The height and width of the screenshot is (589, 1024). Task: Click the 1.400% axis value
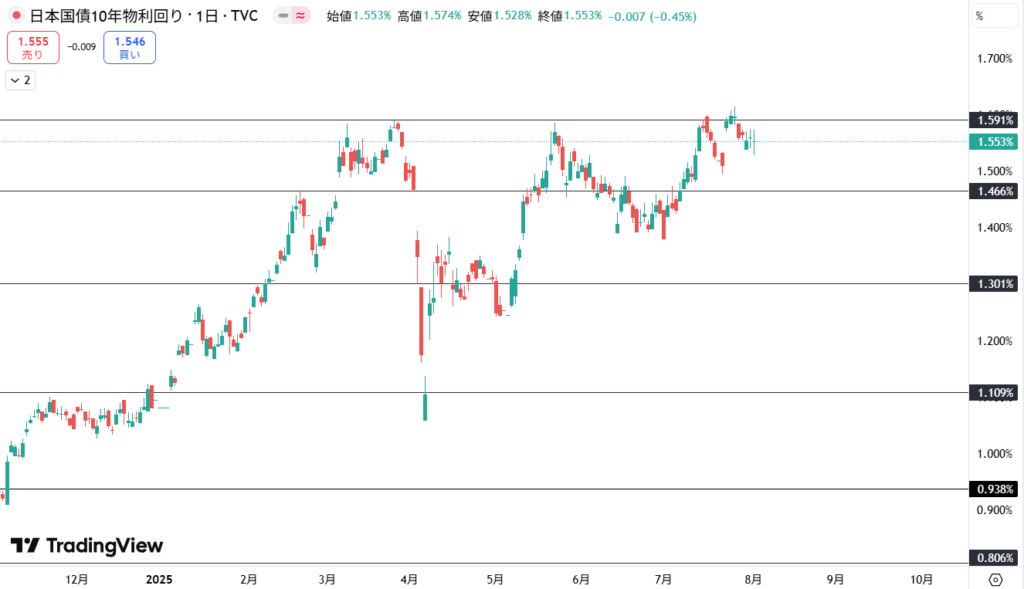tap(995, 228)
